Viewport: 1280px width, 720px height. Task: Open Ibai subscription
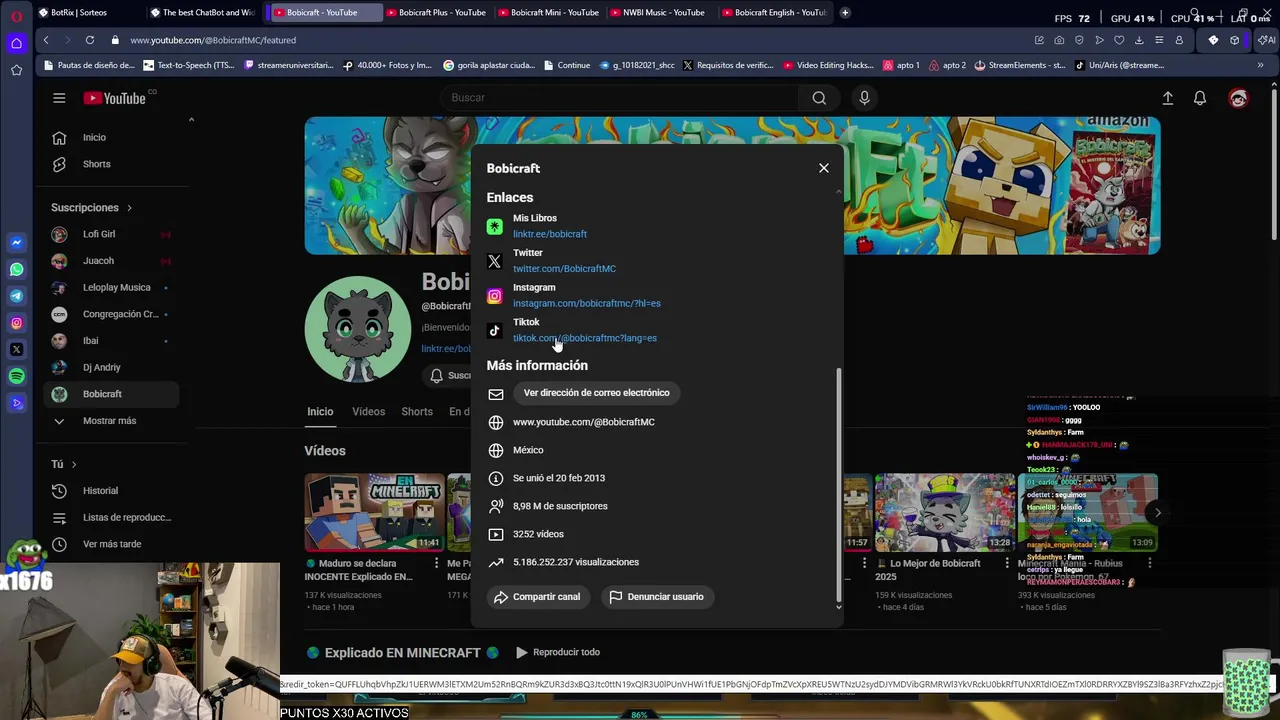tap(110, 341)
